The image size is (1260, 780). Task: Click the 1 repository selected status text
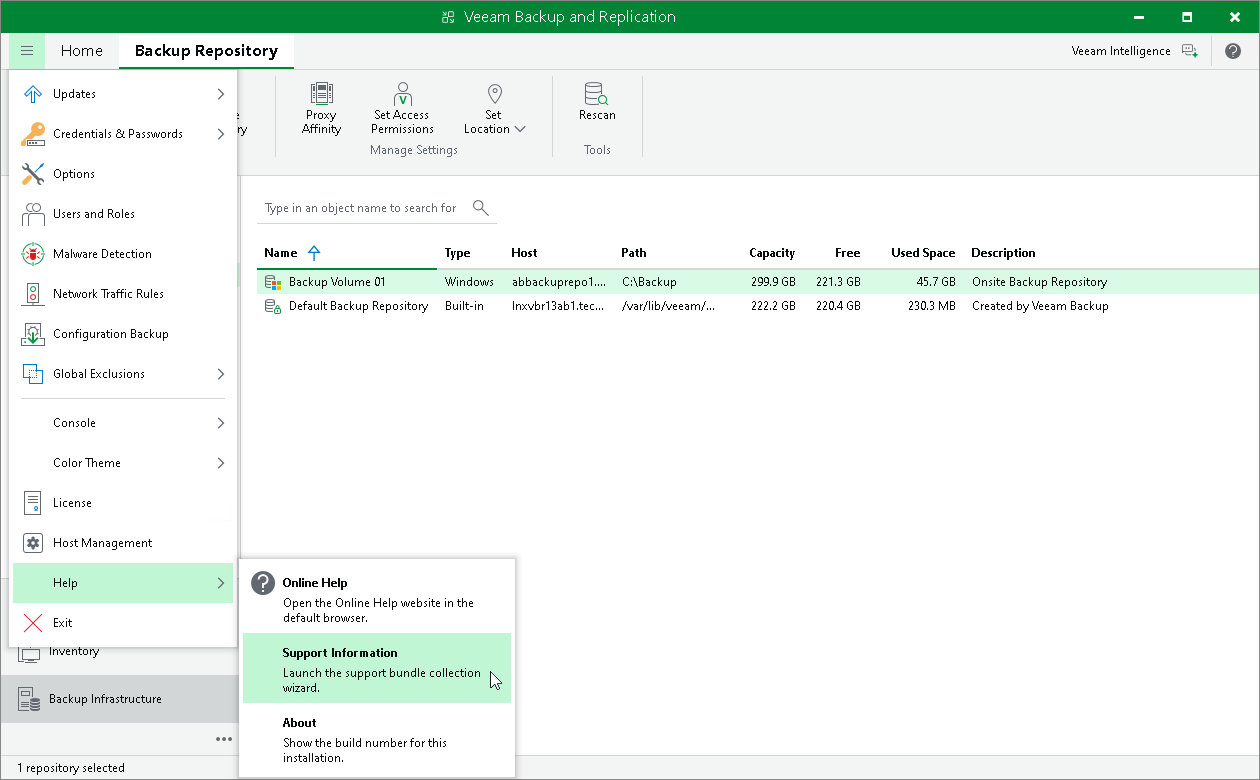pos(71,768)
